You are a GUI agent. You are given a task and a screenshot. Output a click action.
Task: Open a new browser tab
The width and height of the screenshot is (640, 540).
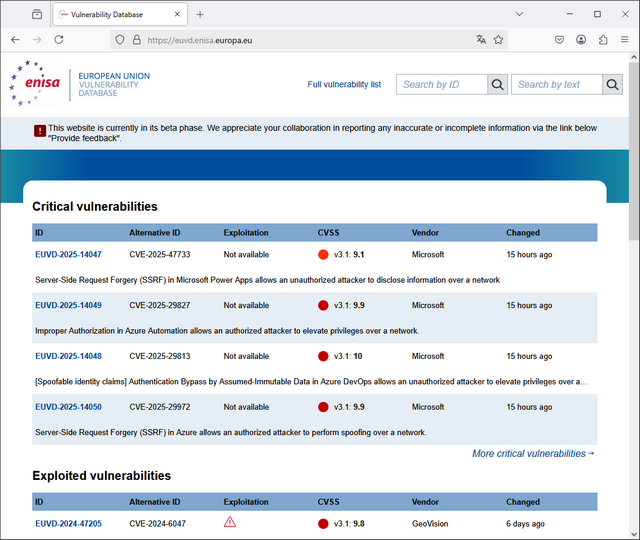(200, 15)
